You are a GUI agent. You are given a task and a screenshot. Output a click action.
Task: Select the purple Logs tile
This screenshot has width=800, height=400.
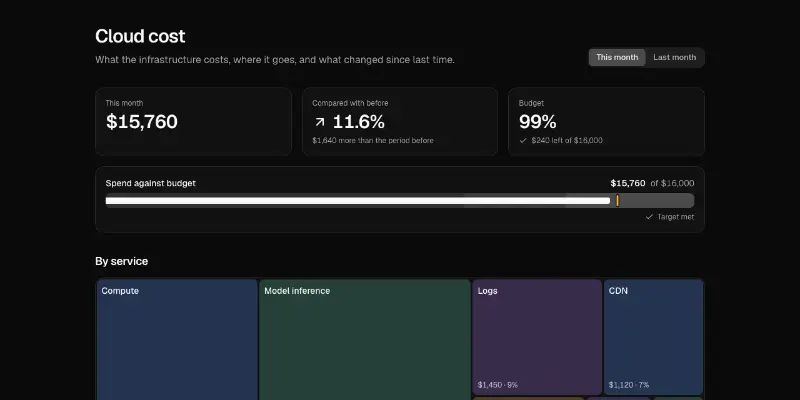pyautogui.click(x=537, y=337)
